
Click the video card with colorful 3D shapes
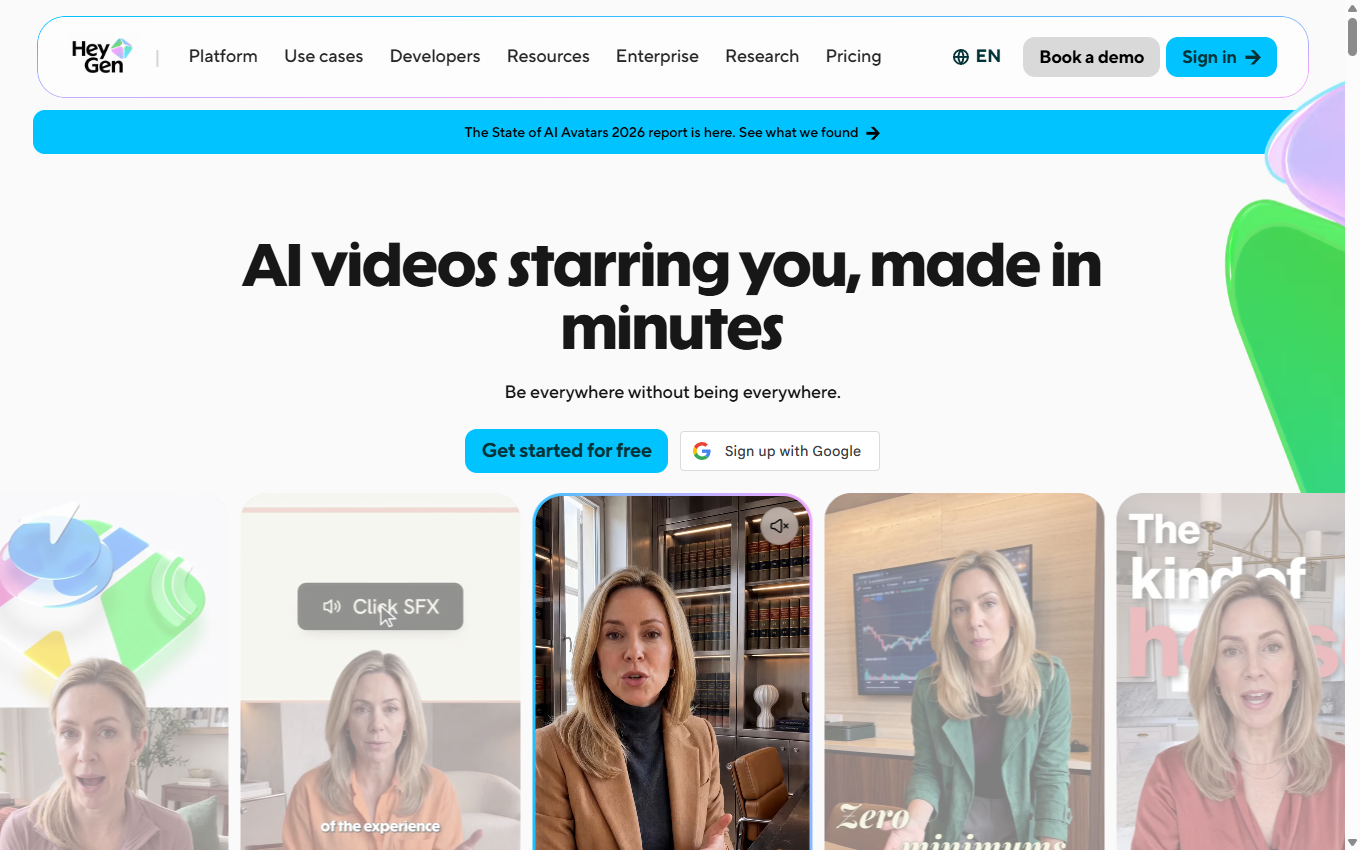click(114, 671)
